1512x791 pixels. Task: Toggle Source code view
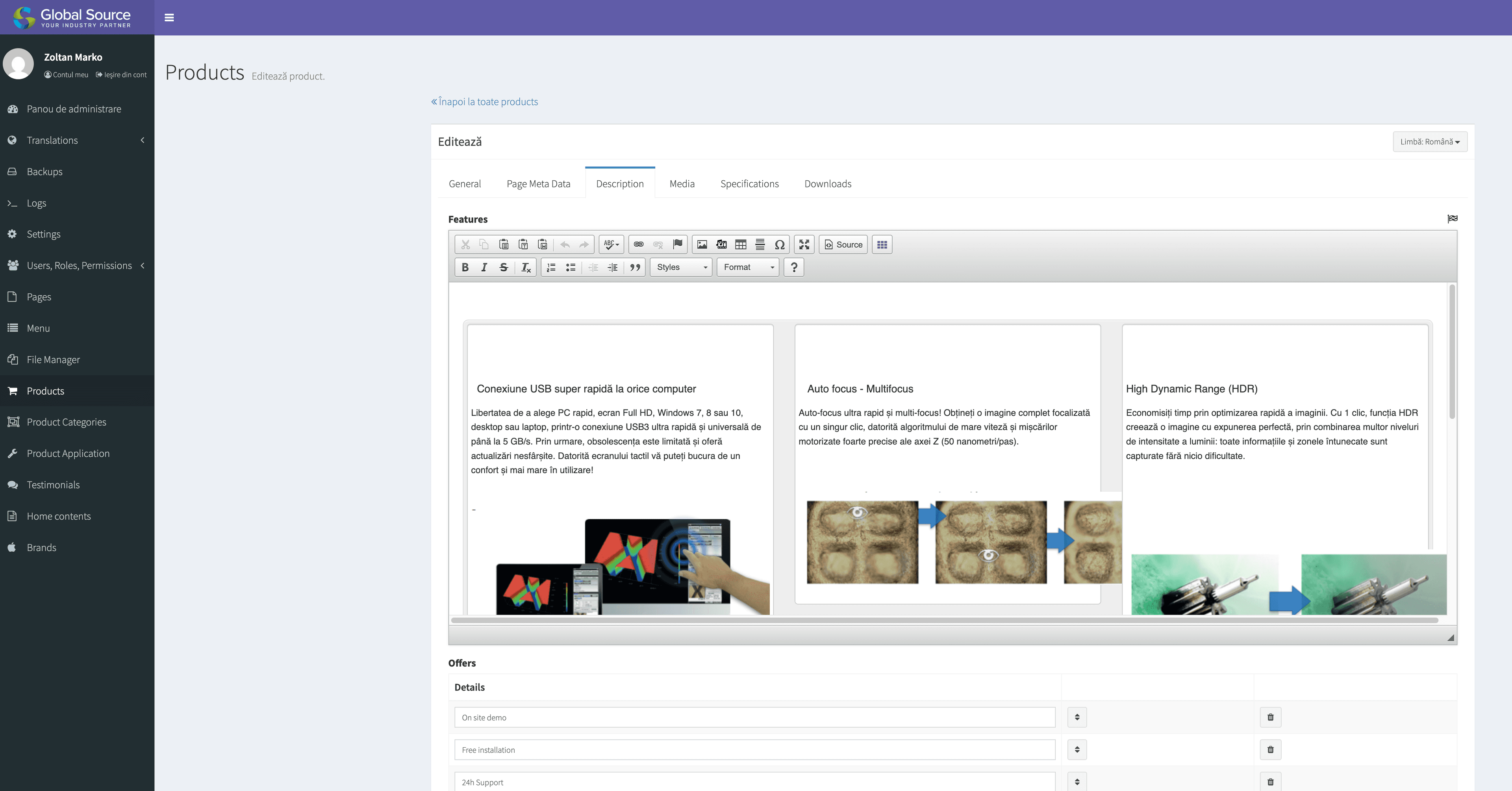coord(843,245)
